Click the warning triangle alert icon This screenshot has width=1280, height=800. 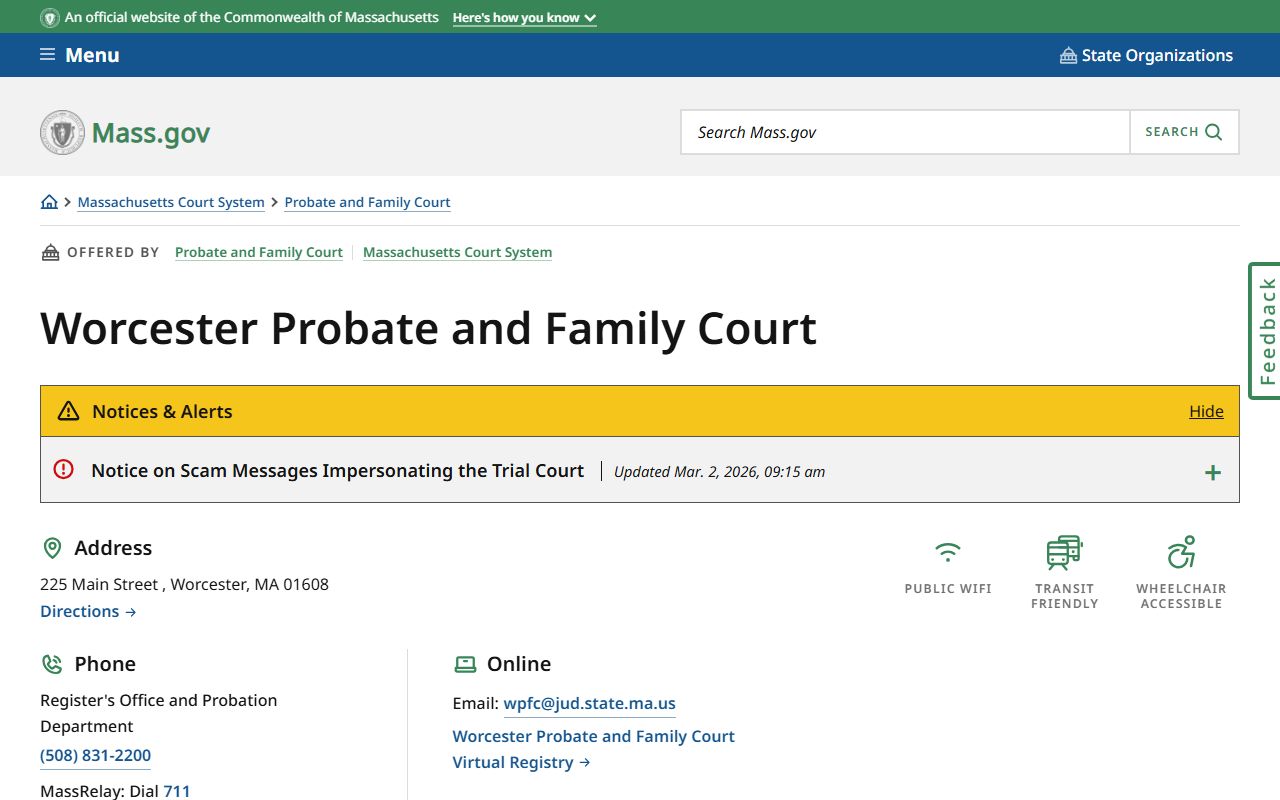(x=68, y=411)
